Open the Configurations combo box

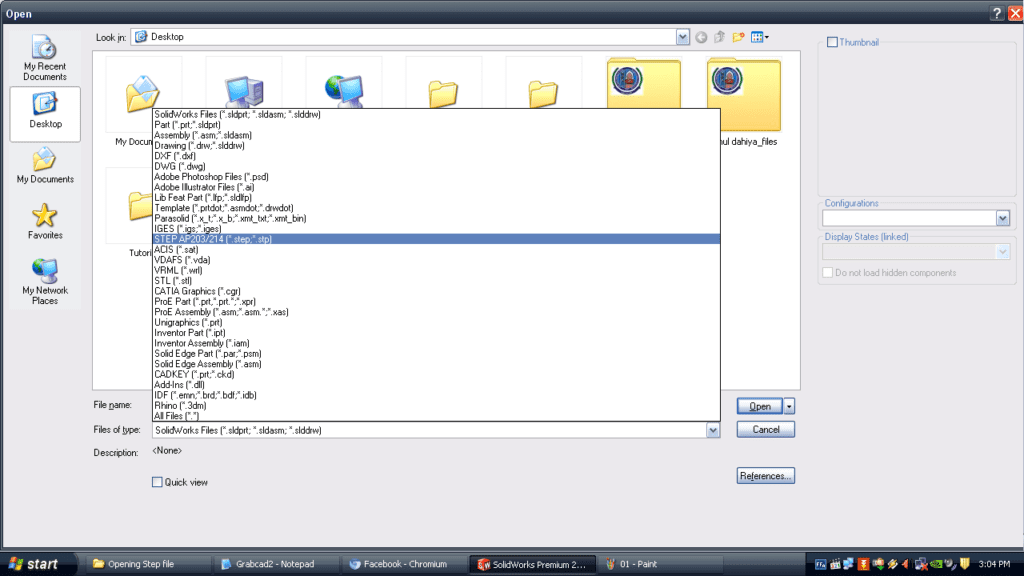[1002, 218]
